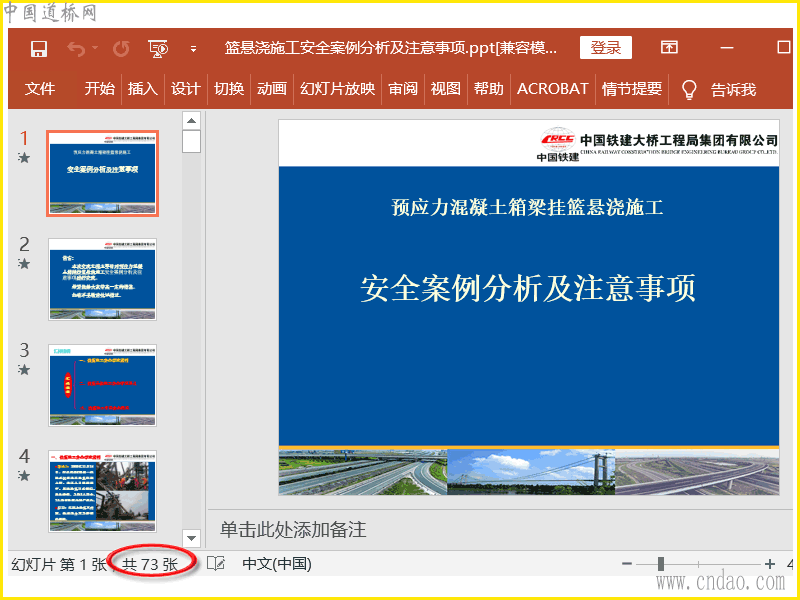Click subtitle 预应力混凝土箱梁挂篮悬浇施工
800x600 pixels.
tap(528, 207)
